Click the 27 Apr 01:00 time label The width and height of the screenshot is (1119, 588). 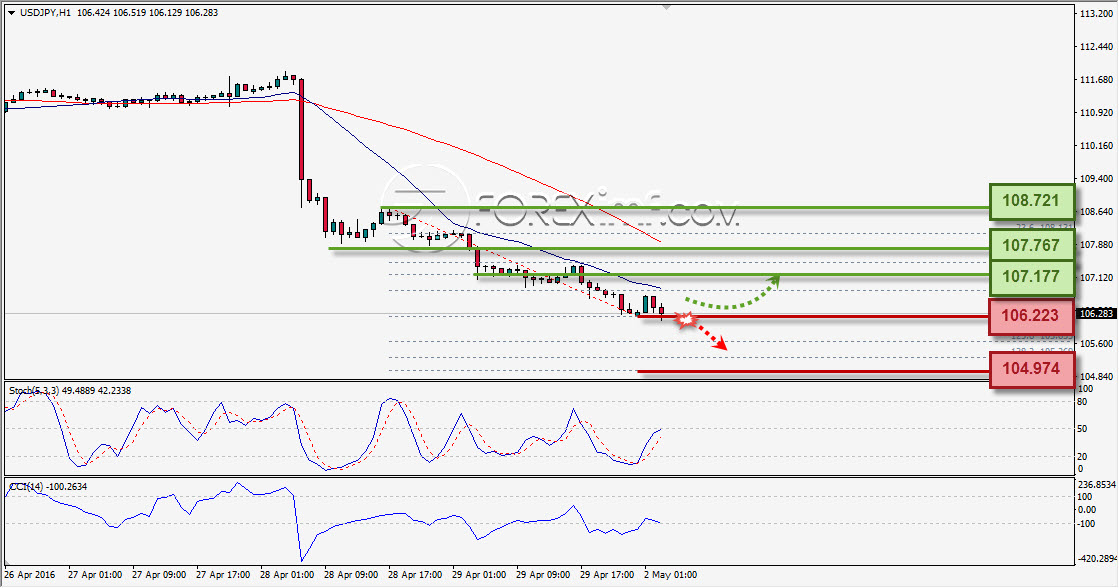[x=95, y=574]
